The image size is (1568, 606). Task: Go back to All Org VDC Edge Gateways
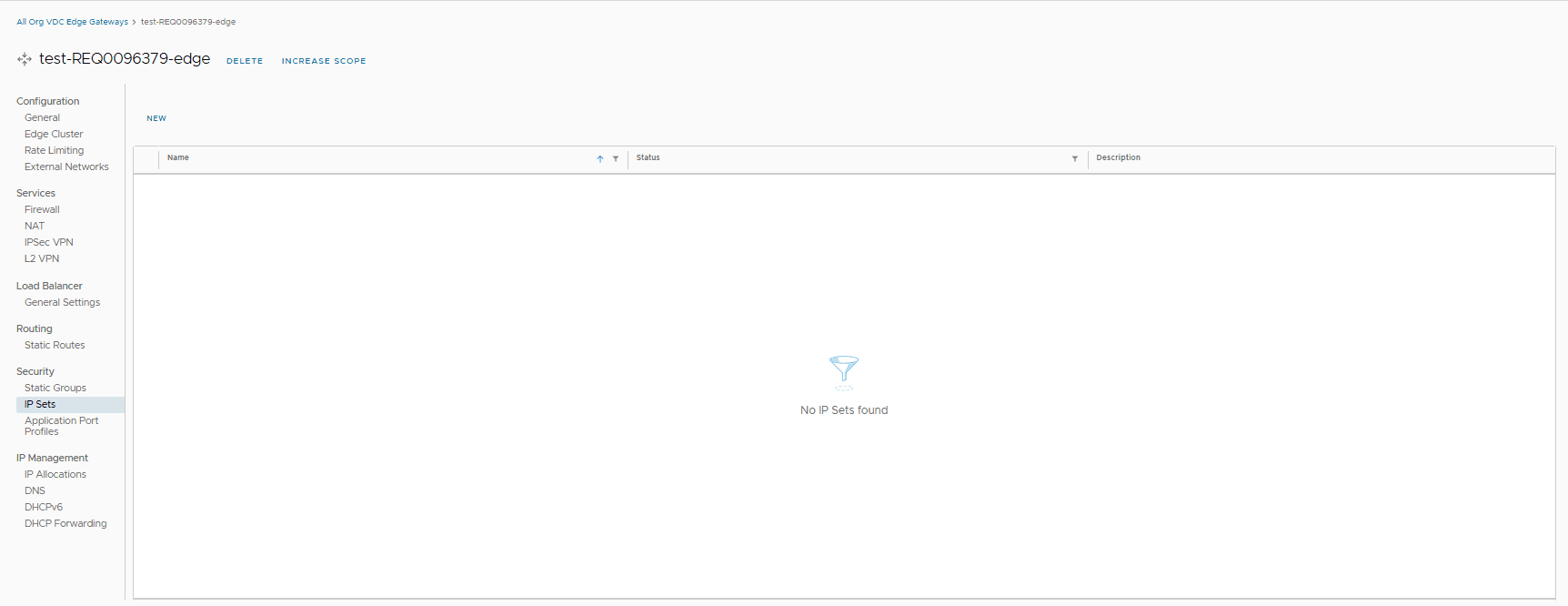click(72, 22)
